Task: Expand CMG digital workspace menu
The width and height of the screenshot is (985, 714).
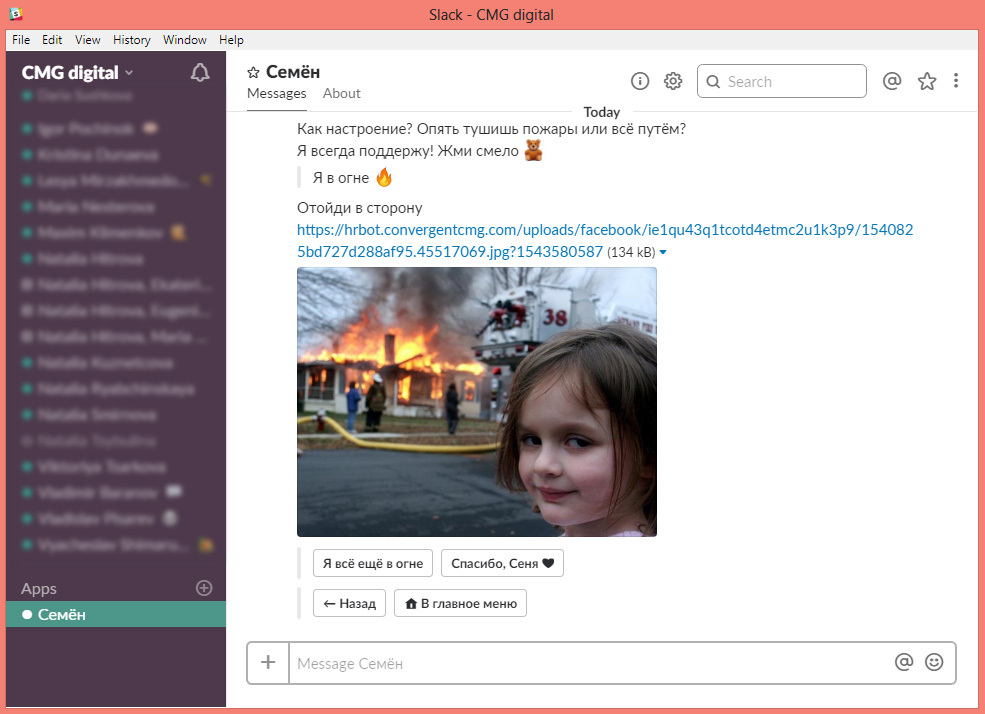Action: (78, 73)
